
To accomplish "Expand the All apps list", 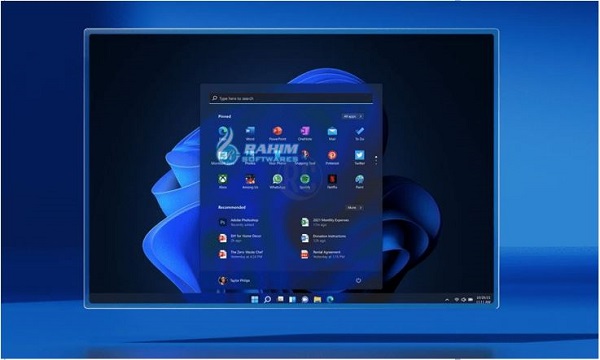I will (x=352, y=116).
